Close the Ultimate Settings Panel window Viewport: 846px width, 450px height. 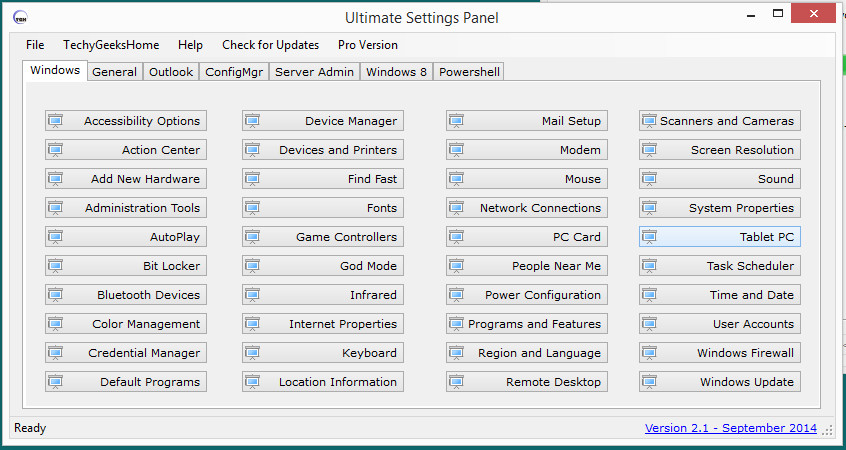pyautogui.click(x=813, y=13)
